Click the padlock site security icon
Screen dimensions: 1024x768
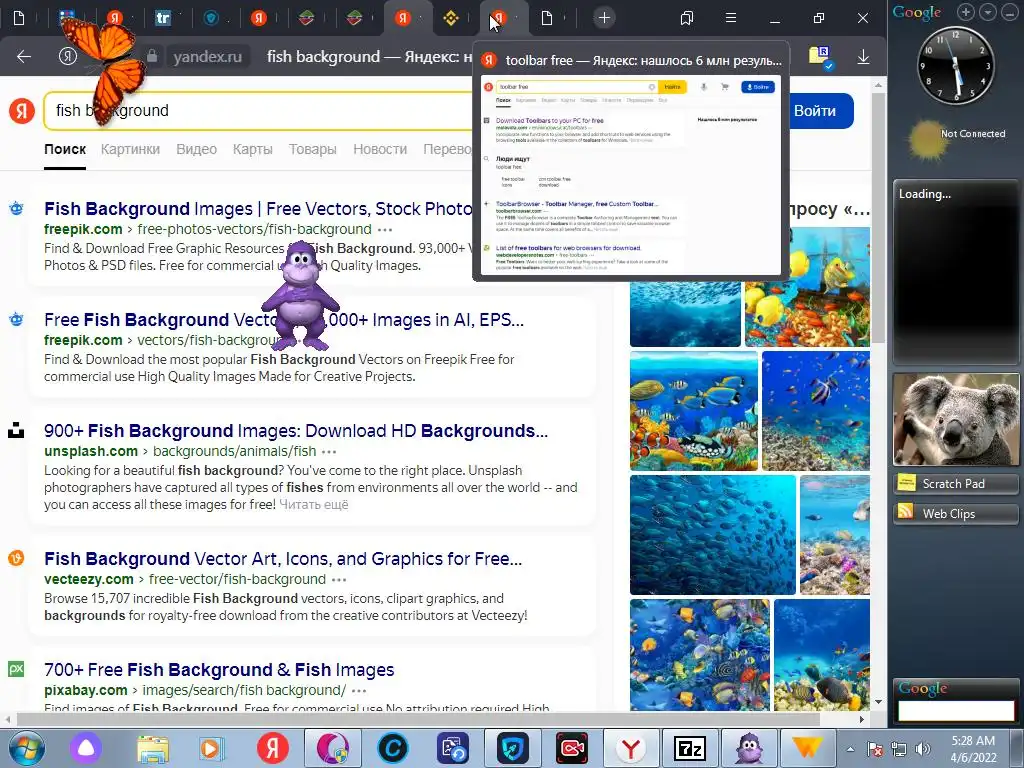[152, 57]
